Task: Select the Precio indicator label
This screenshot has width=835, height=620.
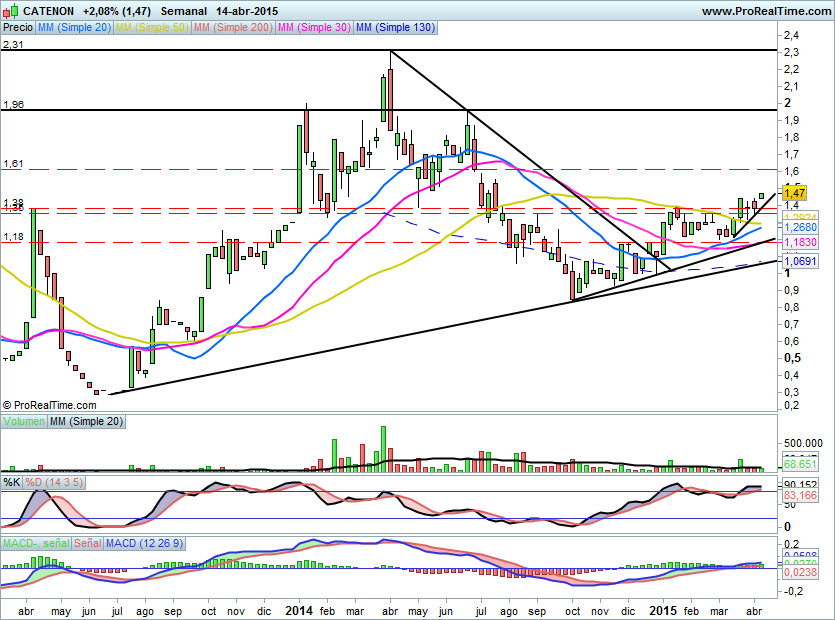Action: point(17,29)
